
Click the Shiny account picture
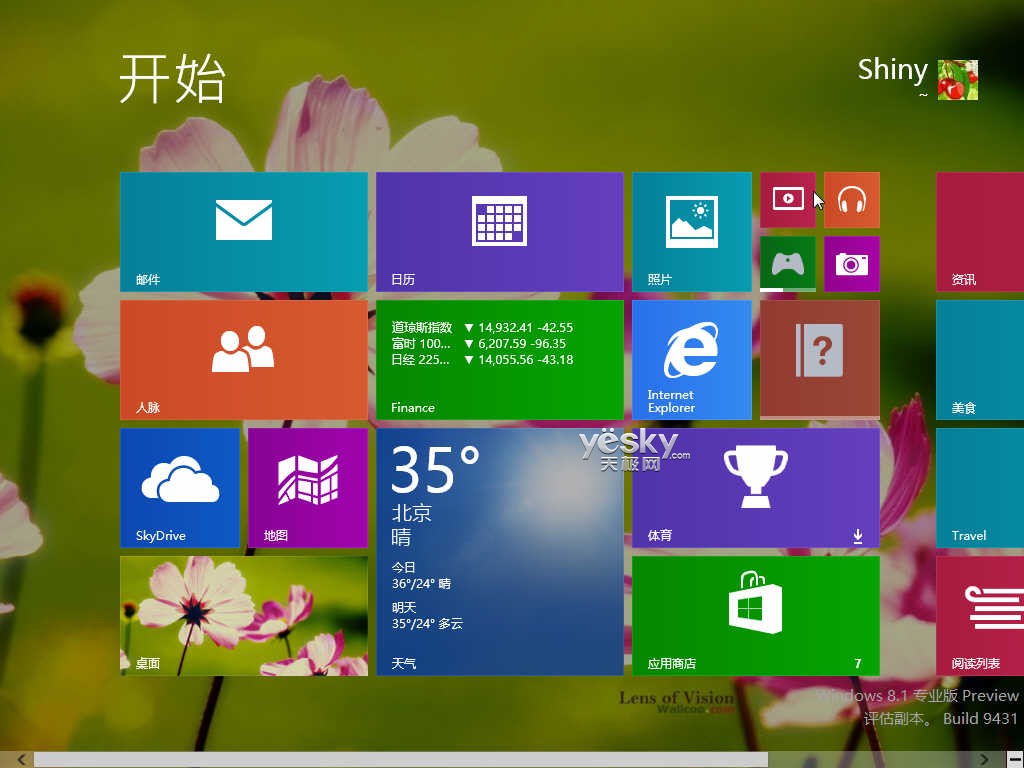click(x=957, y=80)
